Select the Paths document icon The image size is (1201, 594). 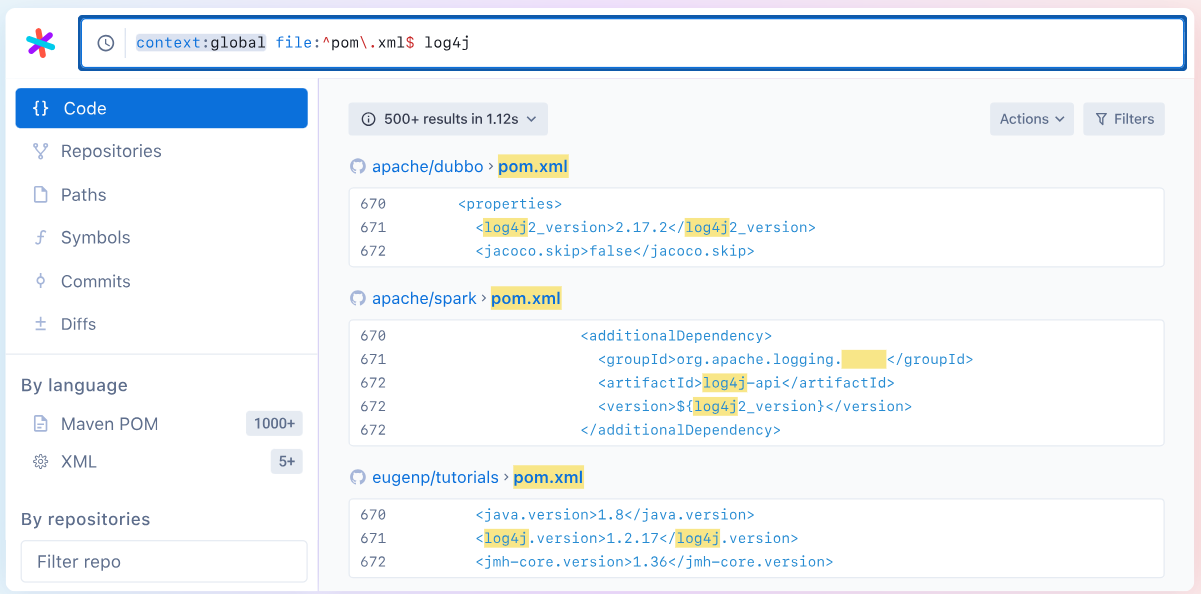point(40,194)
